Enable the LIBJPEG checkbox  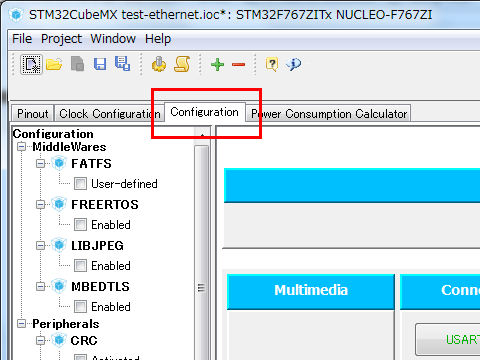click(80, 266)
